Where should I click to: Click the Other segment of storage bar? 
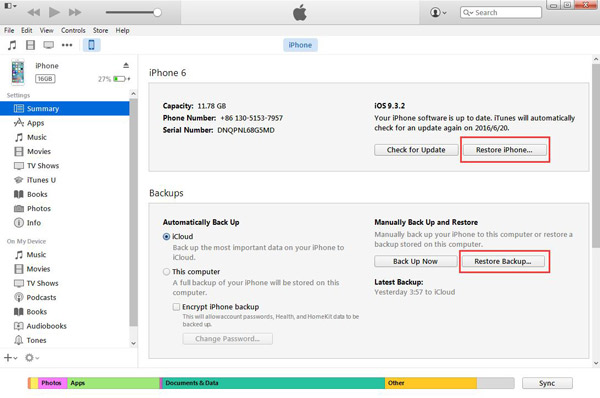tap(430, 383)
